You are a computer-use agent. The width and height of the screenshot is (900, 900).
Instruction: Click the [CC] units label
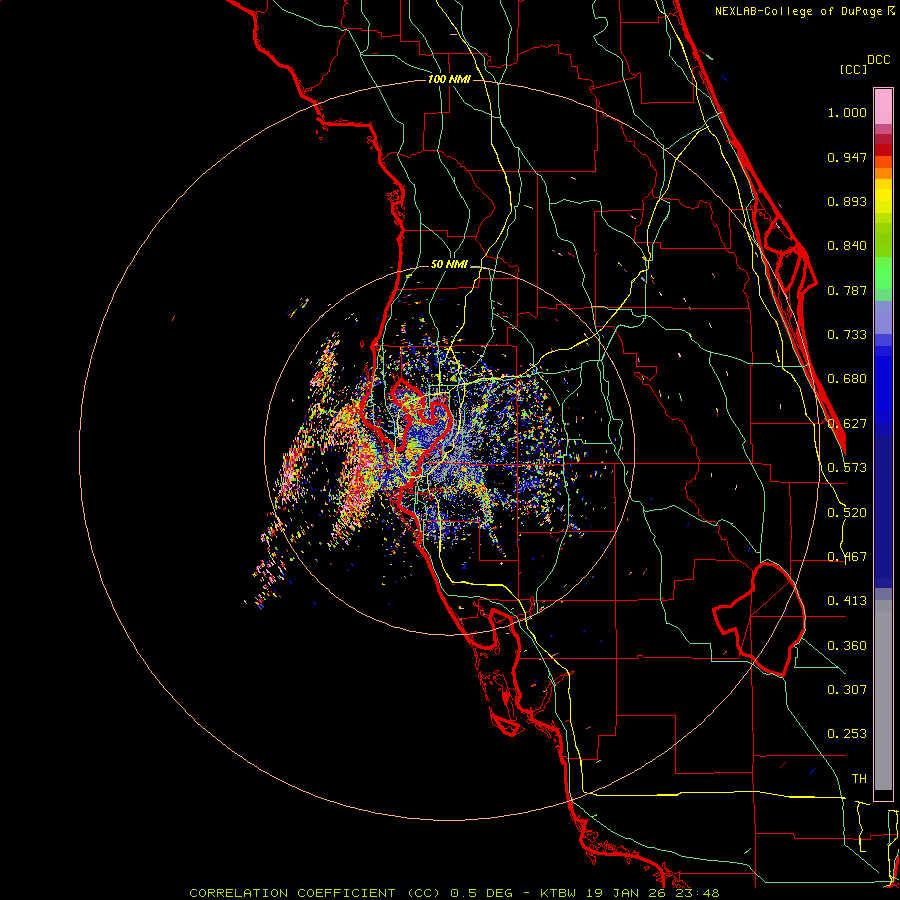[x=853, y=69]
